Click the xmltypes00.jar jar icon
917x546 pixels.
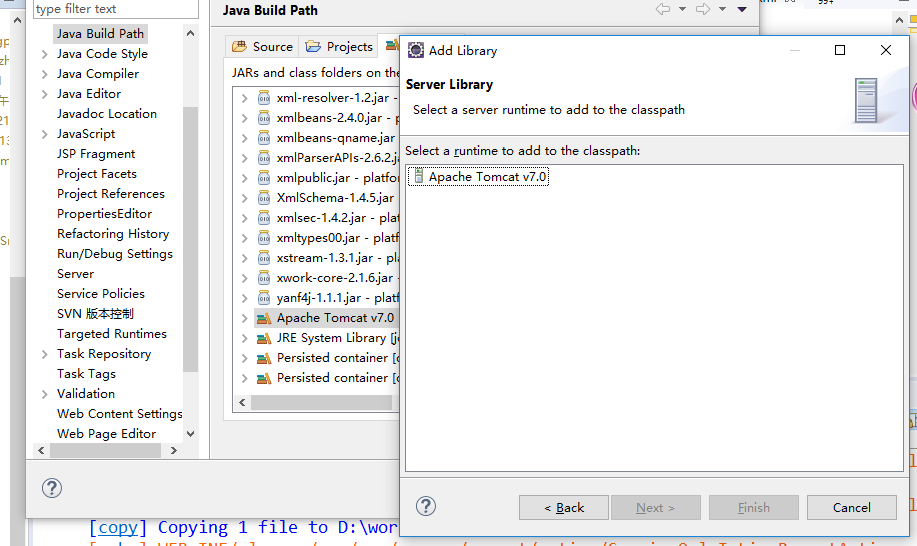click(x=264, y=238)
